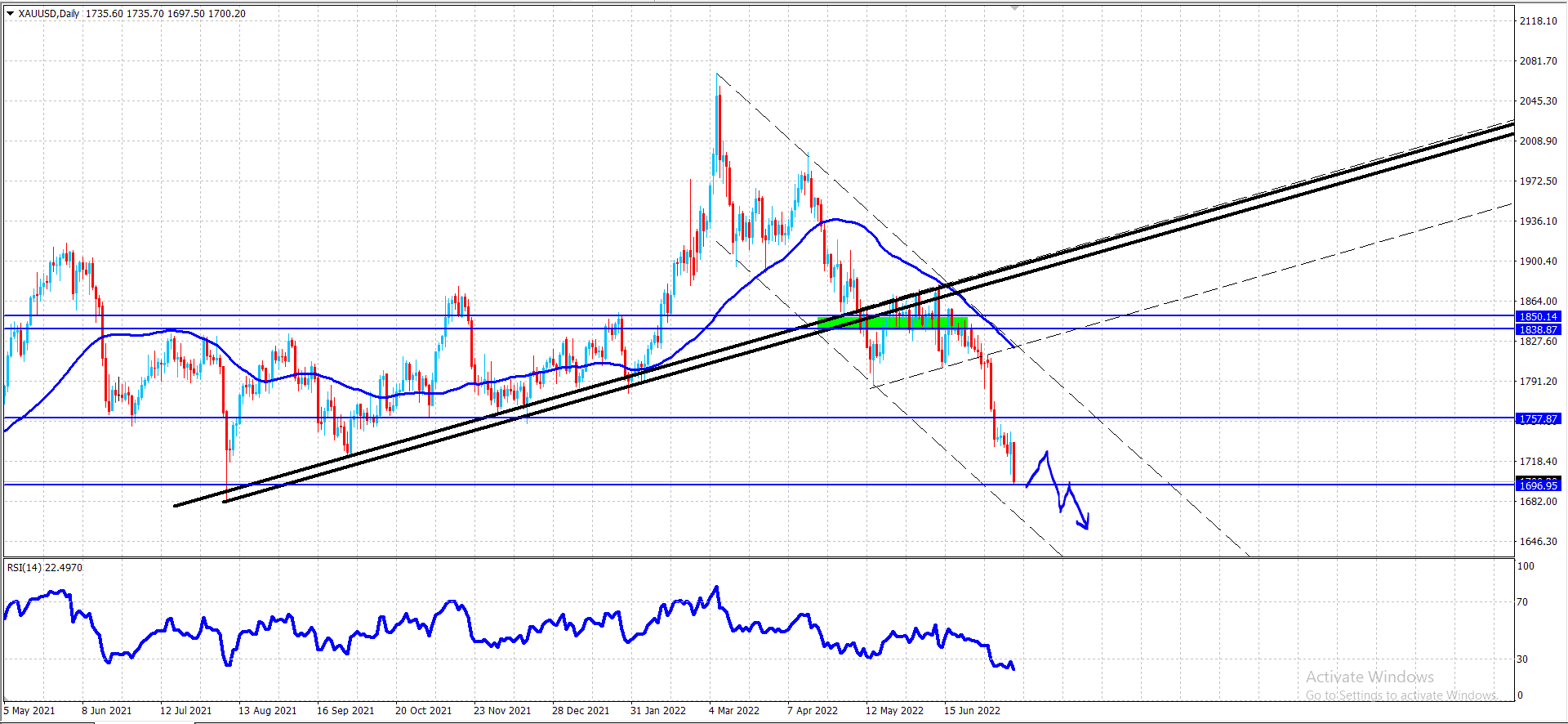Viewport: 1568px width, 724px height.
Task: Click the 15 Jun 2022 date label
Action: point(972,710)
